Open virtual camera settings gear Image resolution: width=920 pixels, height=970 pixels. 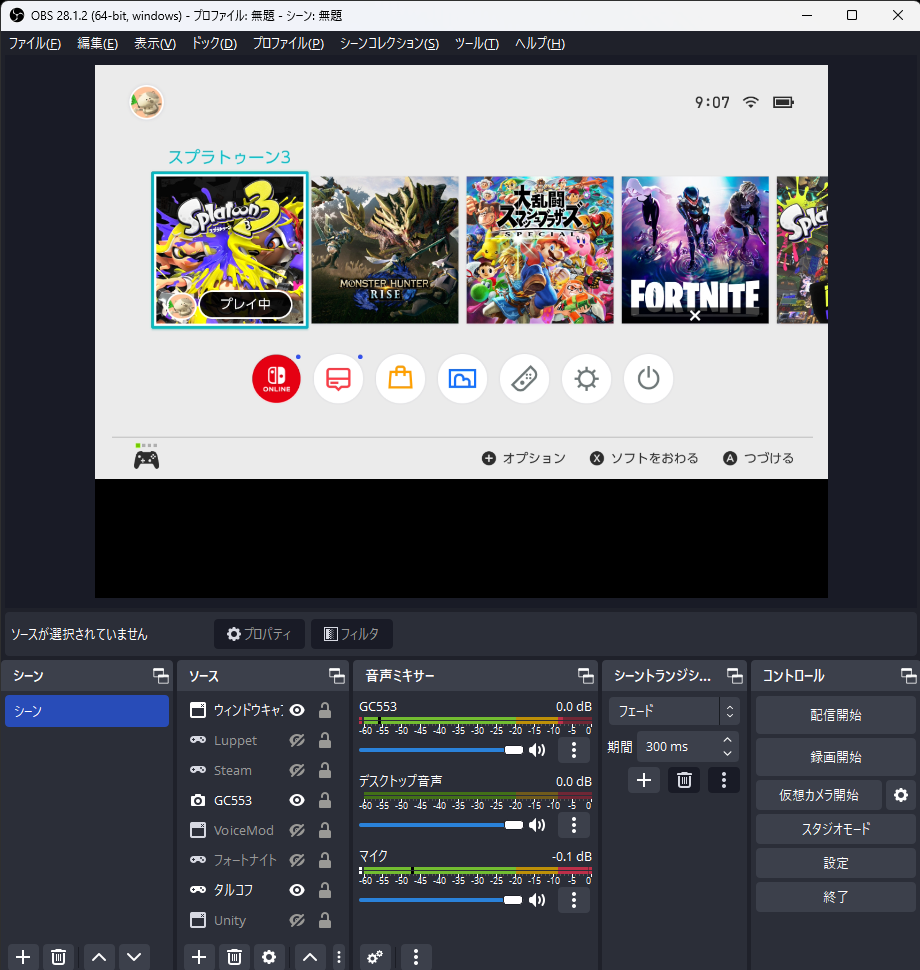coord(900,795)
